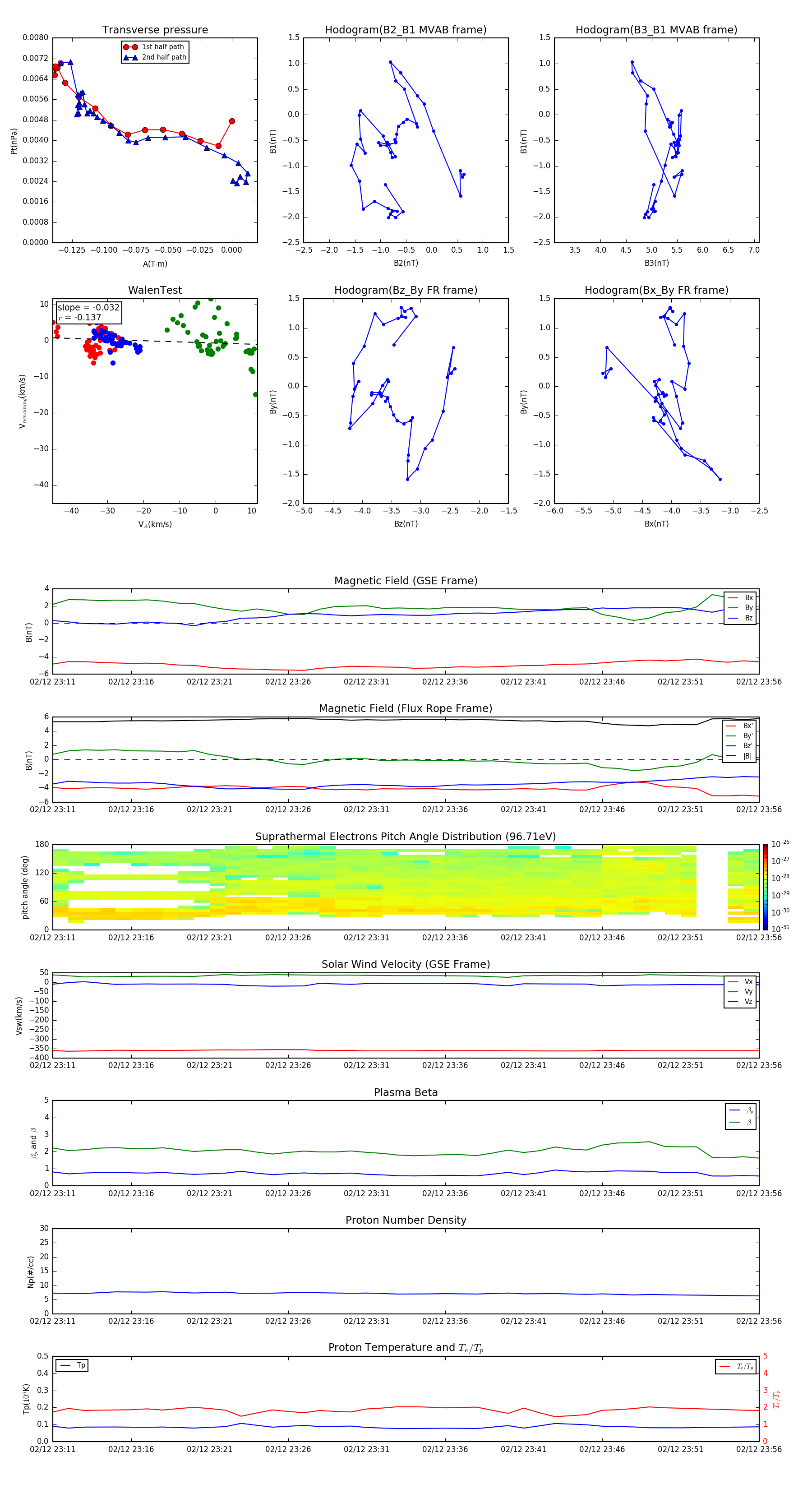This screenshot has width=812, height=1489.
Task: Click the '02/12 23:11' tick under GSE magnetic field plot
Action: 53,682
